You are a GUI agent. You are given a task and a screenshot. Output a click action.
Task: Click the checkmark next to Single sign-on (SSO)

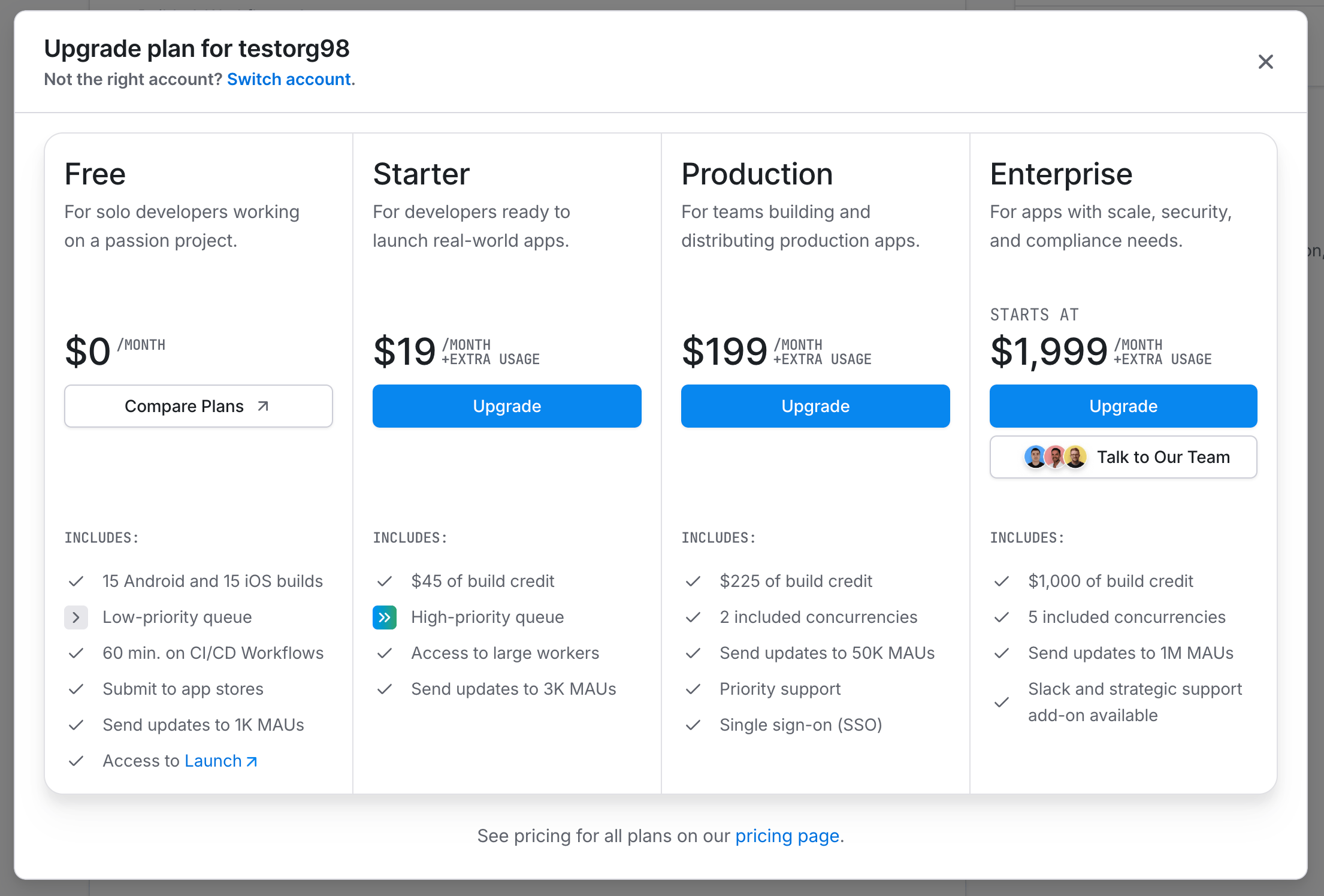(693, 725)
